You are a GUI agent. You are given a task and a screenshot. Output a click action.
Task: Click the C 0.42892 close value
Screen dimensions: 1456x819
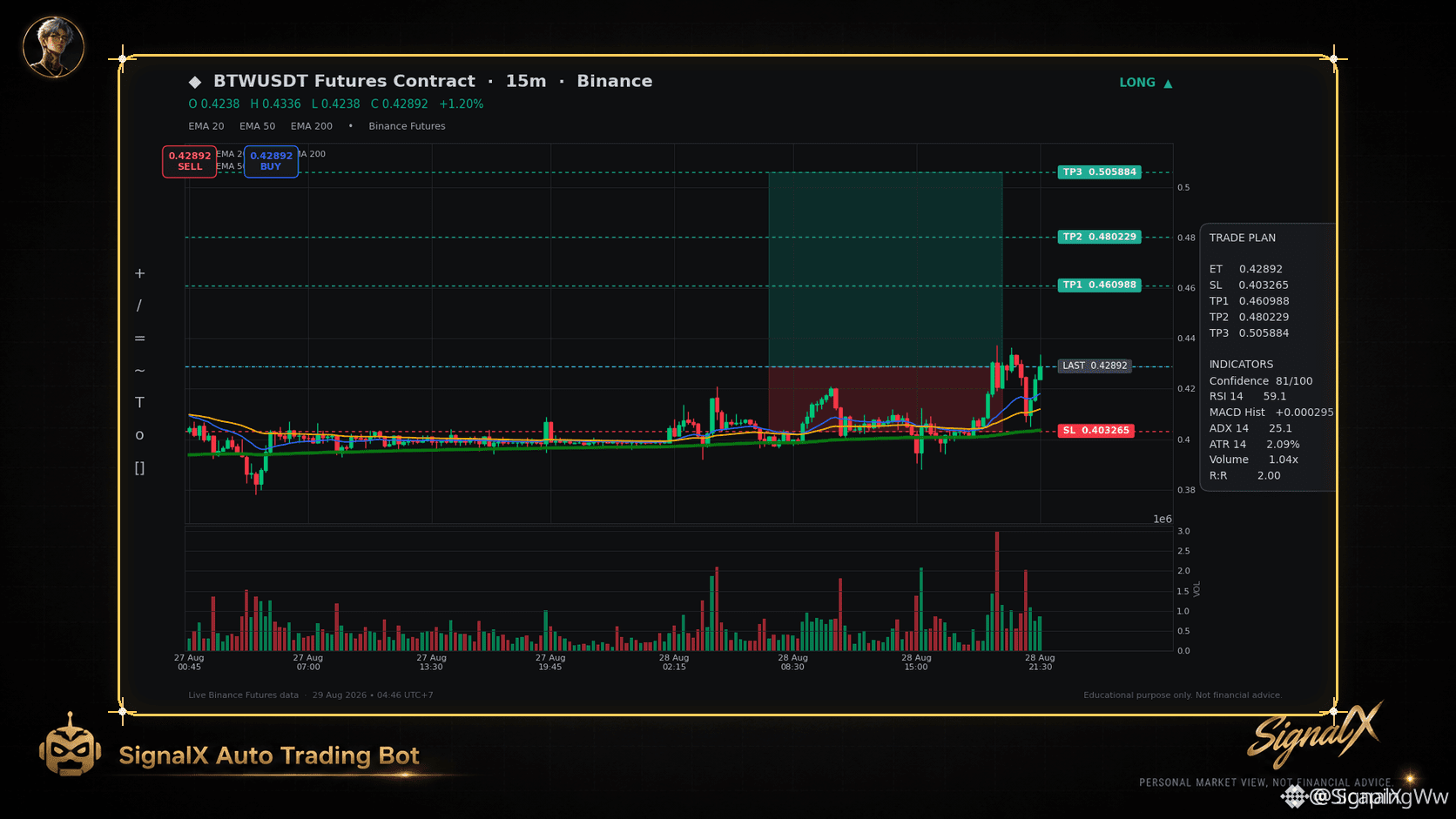400,104
